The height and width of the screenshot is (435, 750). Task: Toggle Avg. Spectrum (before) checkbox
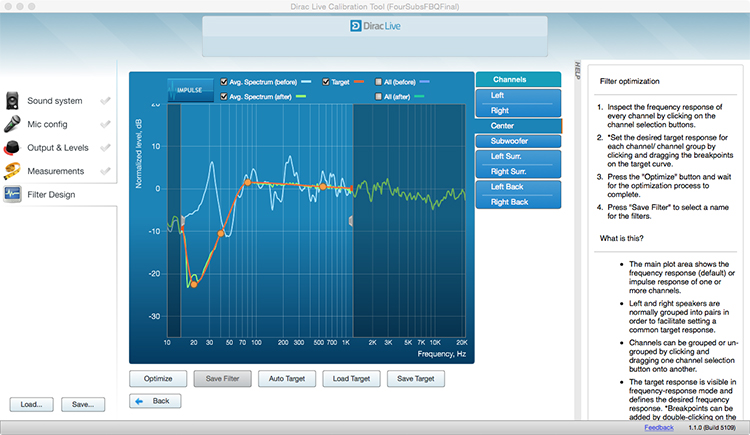tap(223, 82)
